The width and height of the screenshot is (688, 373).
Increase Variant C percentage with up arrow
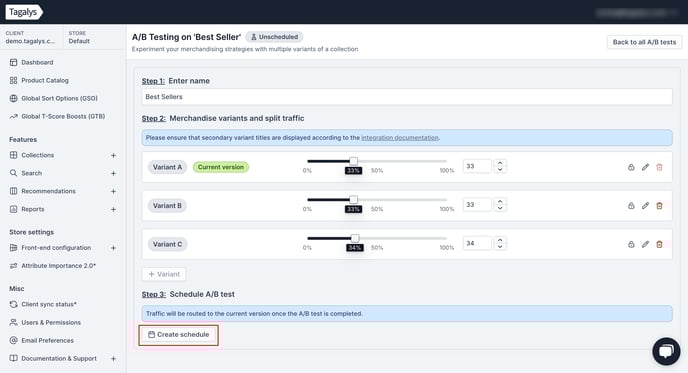[x=500, y=240]
